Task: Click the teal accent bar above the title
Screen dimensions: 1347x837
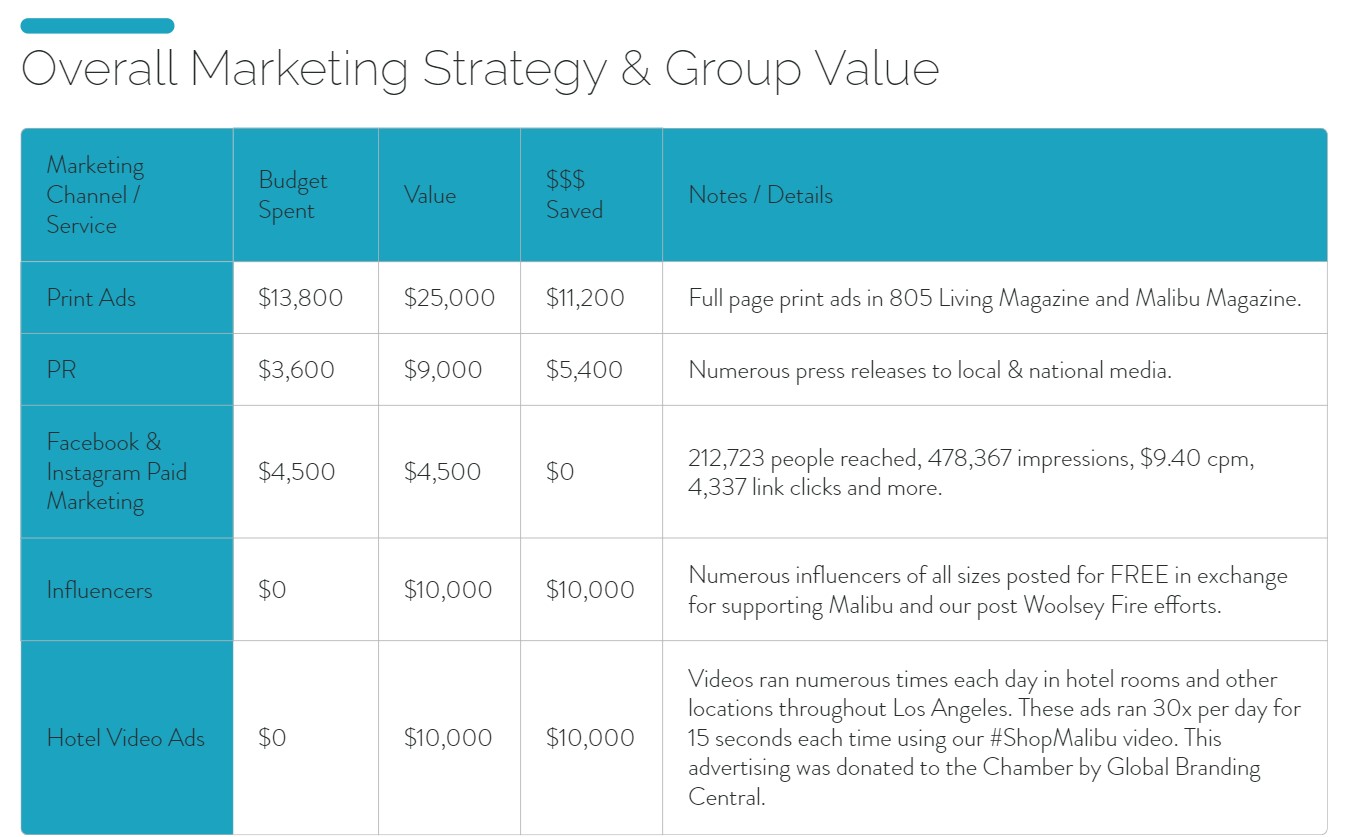Action: (97, 25)
